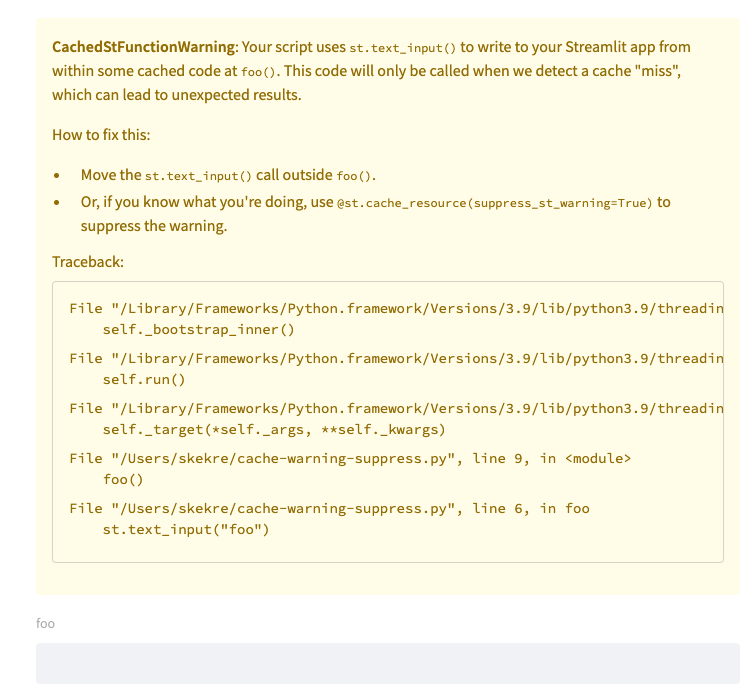Click the 'Move the st.text_input() call outside' bullet
The width and height of the screenshot is (755, 697).
click(228, 175)
